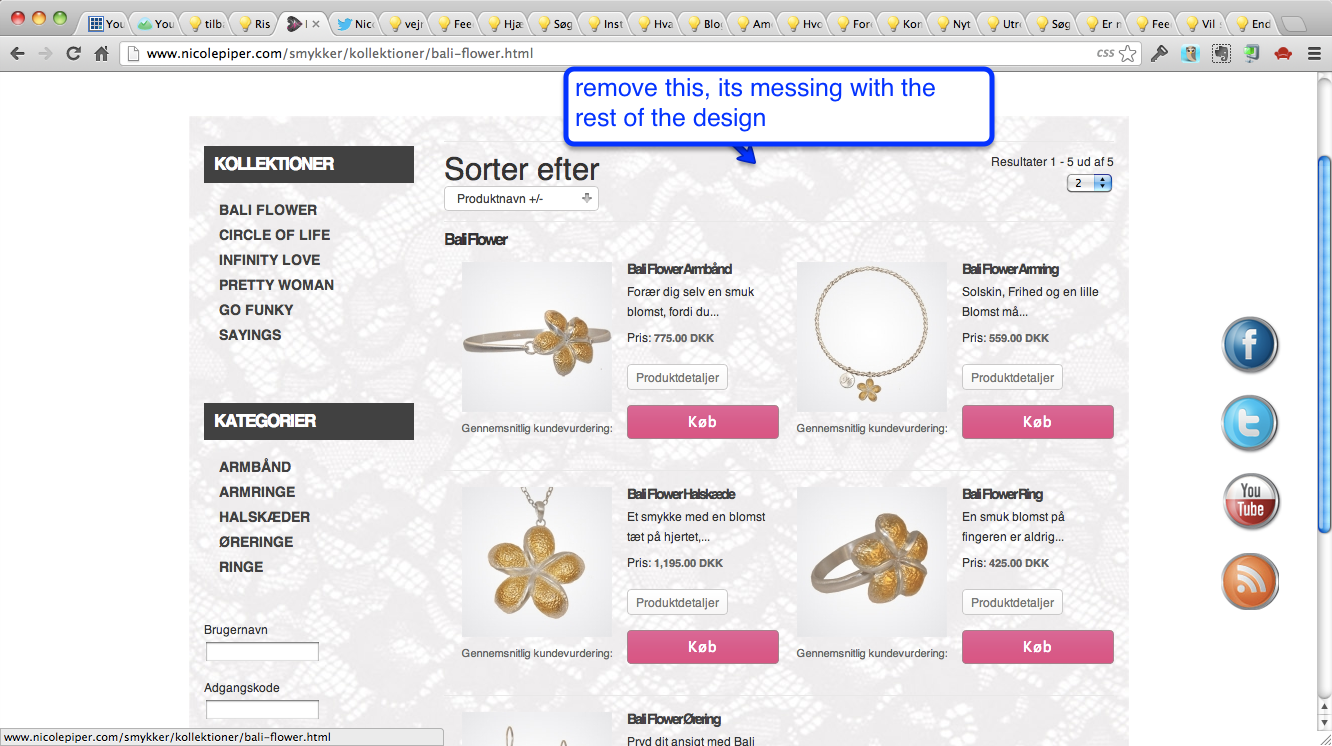Go back with browser back arrow

(x=17, y=54)
